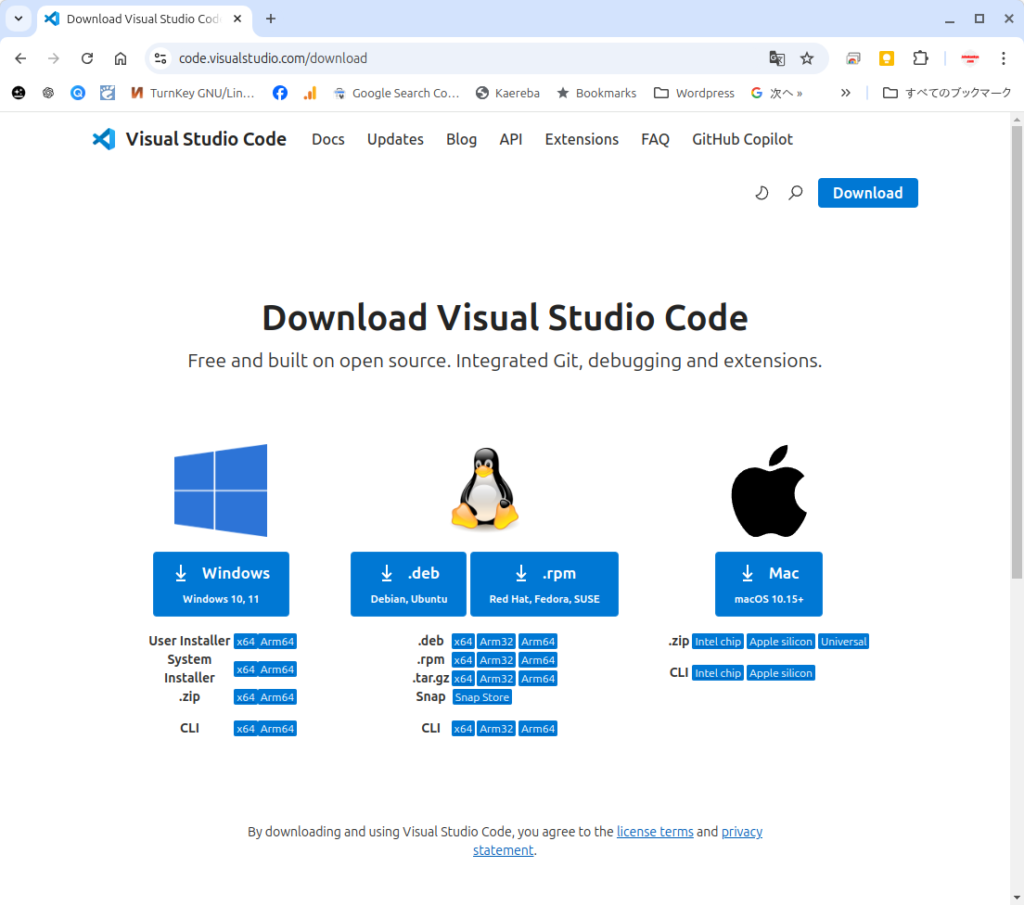
Task: Select the Mac .zip Apple silicon build
Action: pos(781,642)
